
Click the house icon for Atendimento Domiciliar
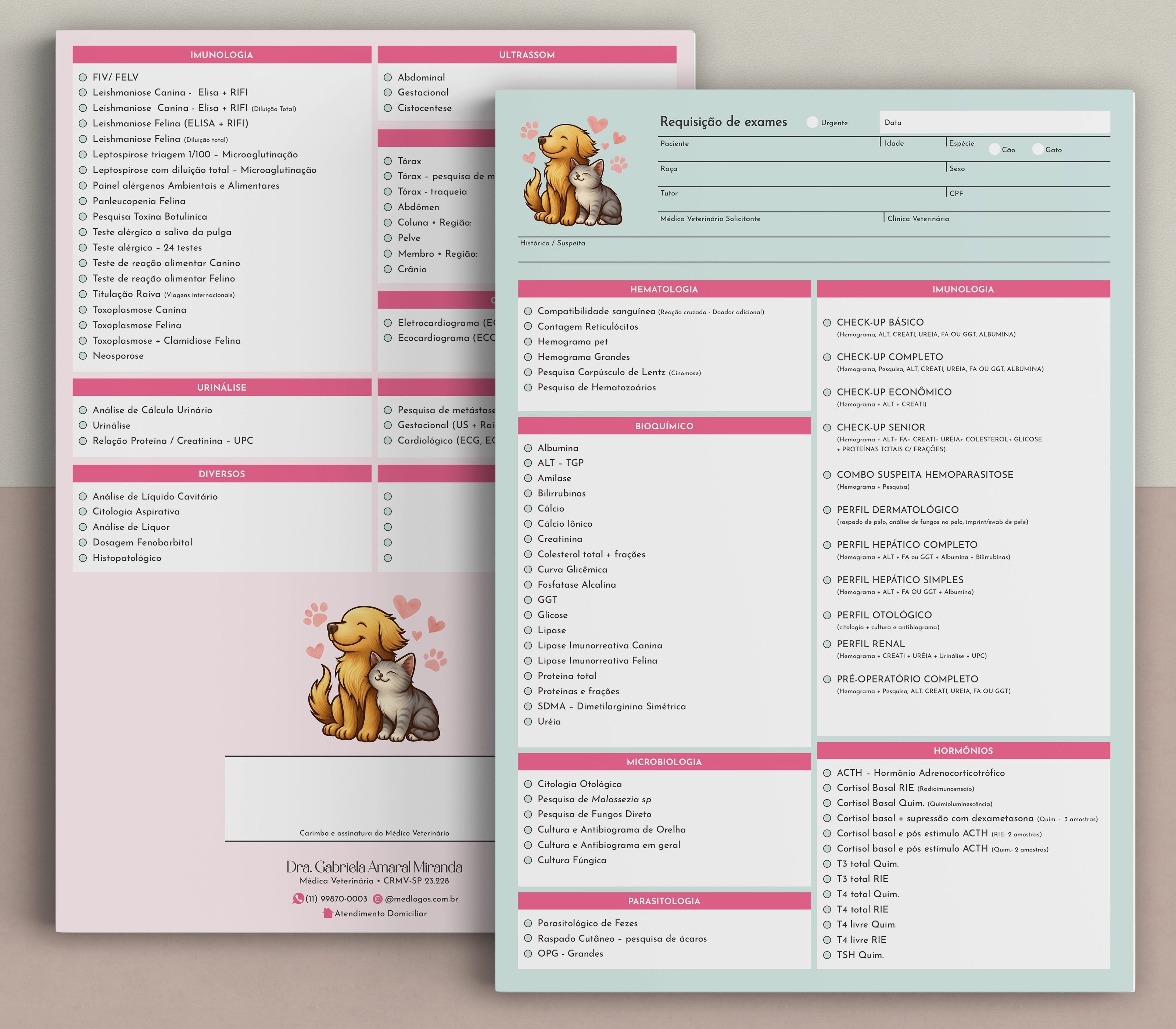[x=328, y=913]
